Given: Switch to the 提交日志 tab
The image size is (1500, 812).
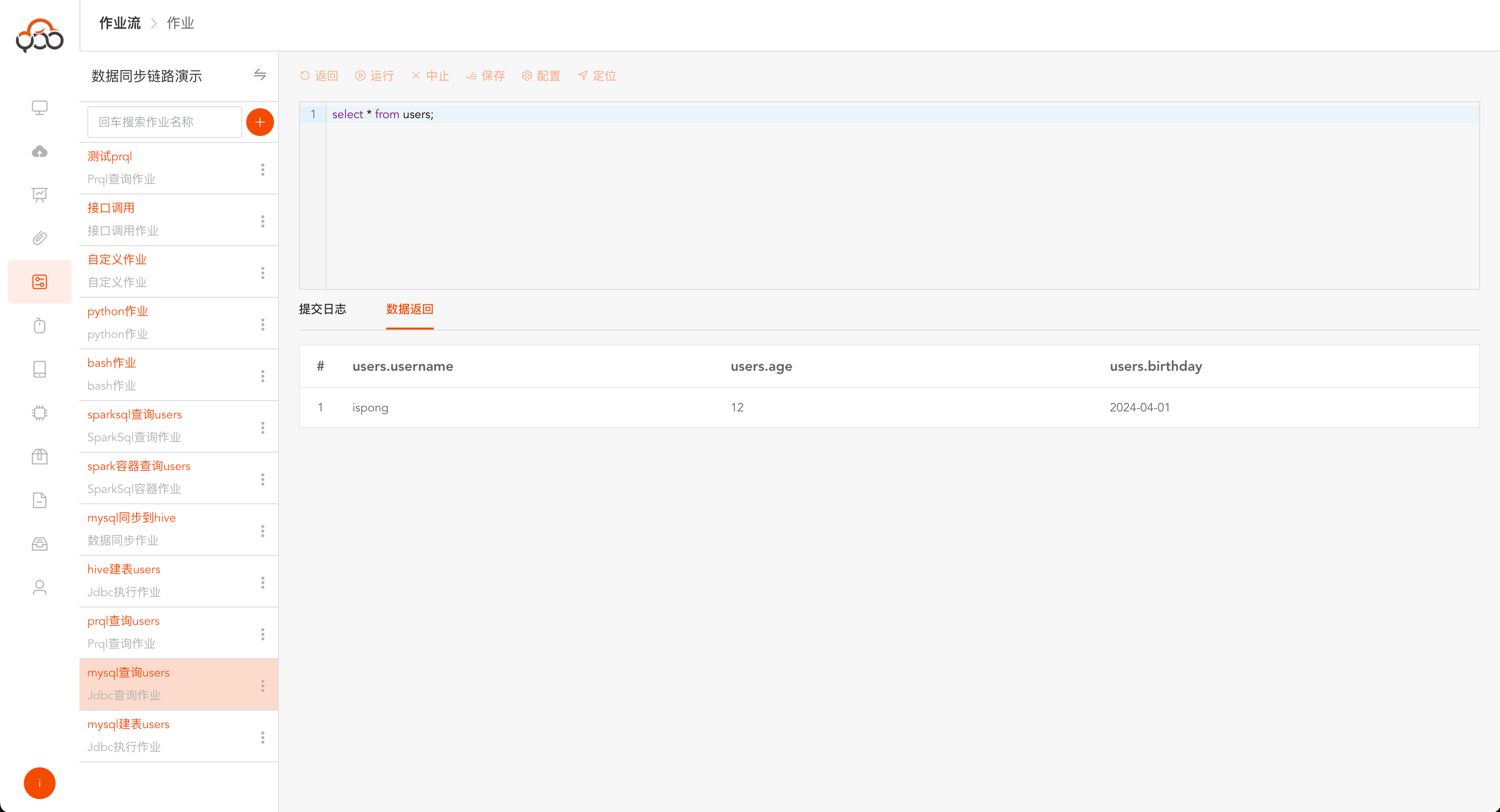Looking at the screenshot, I should pyautogui.click(x=322, y=309).
